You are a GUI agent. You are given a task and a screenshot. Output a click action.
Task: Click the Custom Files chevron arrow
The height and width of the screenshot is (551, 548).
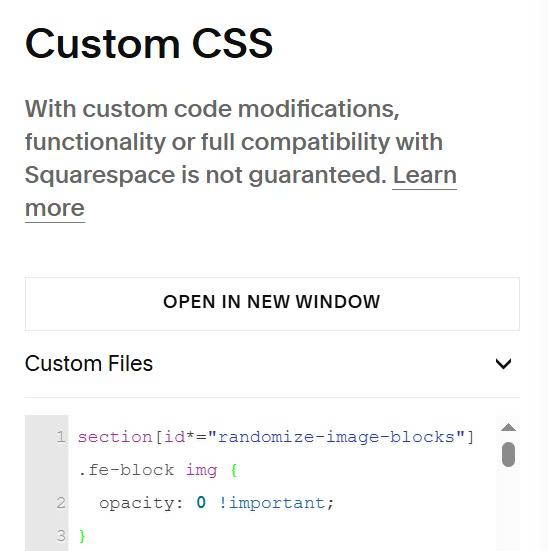(x=503, y=364)
